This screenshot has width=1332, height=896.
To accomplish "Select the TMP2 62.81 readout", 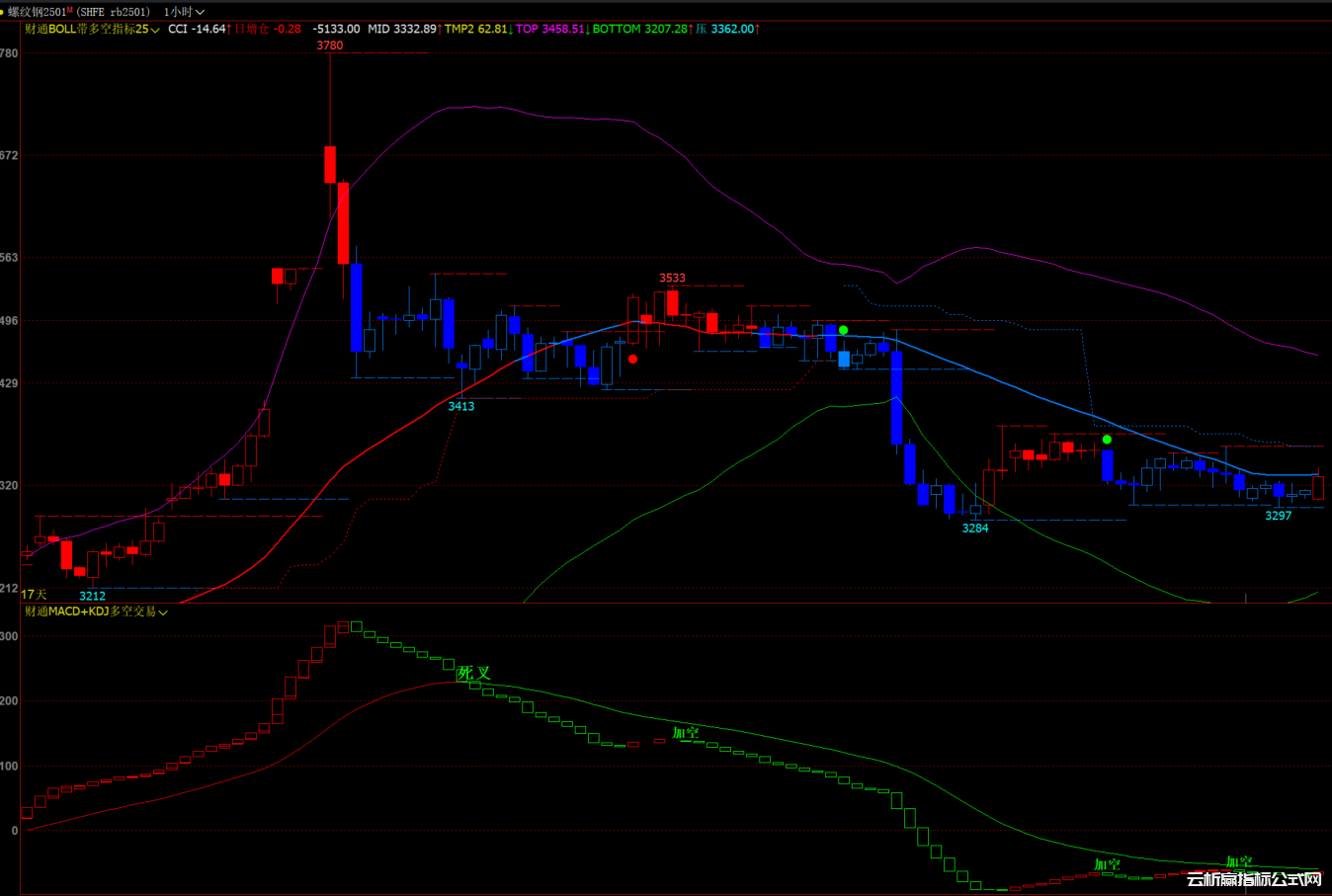I will pos(478,30).
